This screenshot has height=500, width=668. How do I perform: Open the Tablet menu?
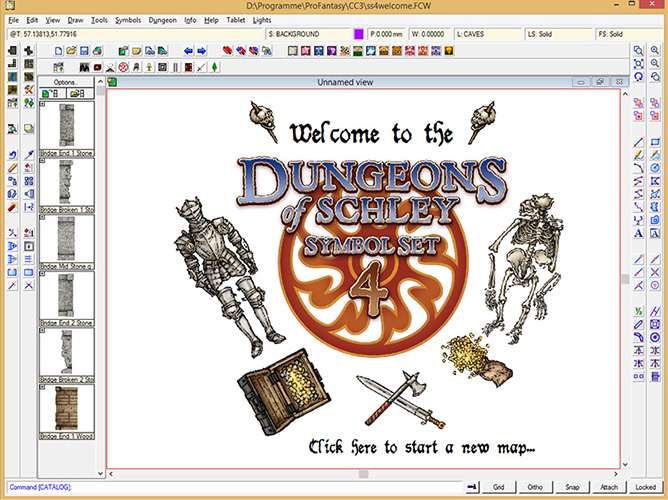pos(236,20)
